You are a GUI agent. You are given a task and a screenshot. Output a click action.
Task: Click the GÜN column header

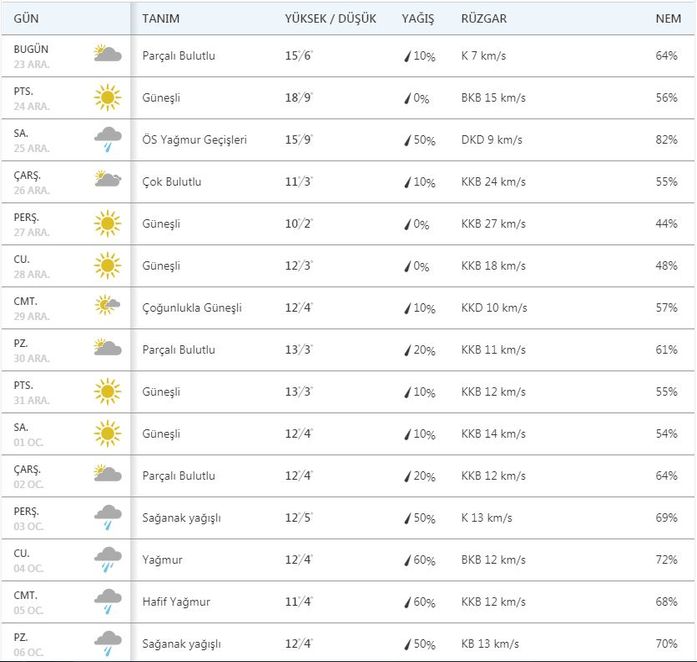(x=27, y=19)
